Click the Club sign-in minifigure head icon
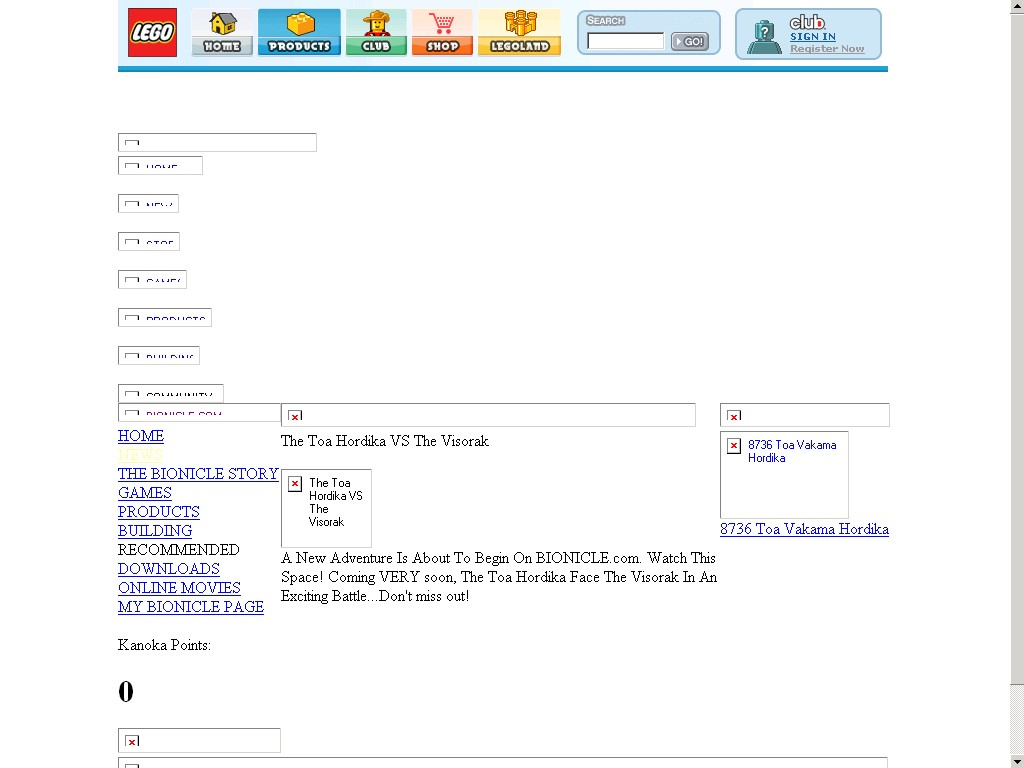1024x768 pixels. (765, 33)
